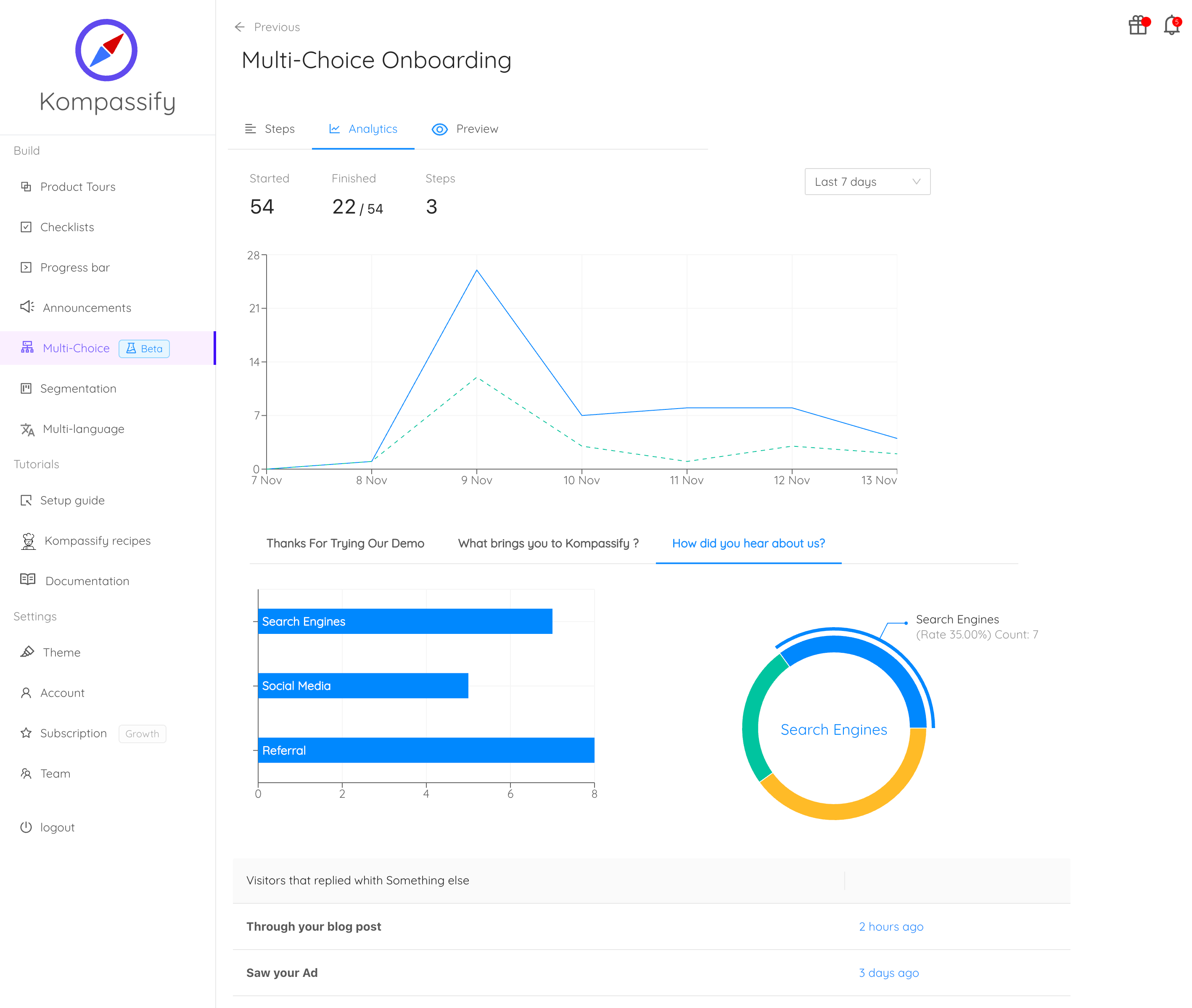The image size is (1192, 1008).
Task: Click the Started count 54
Action: (x=262, y=206)
